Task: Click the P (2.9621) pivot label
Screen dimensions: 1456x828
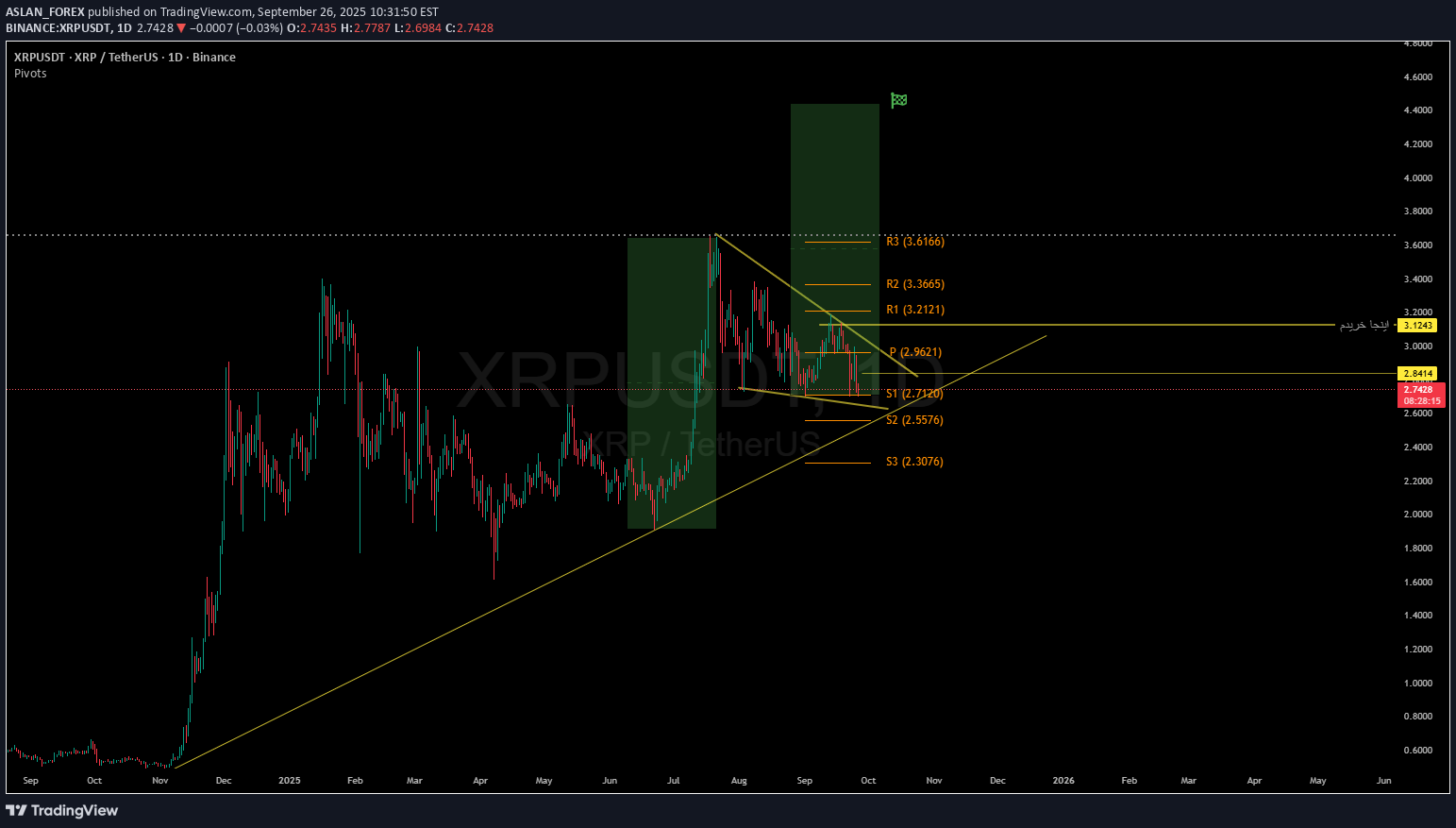Action: coord(914,351)
